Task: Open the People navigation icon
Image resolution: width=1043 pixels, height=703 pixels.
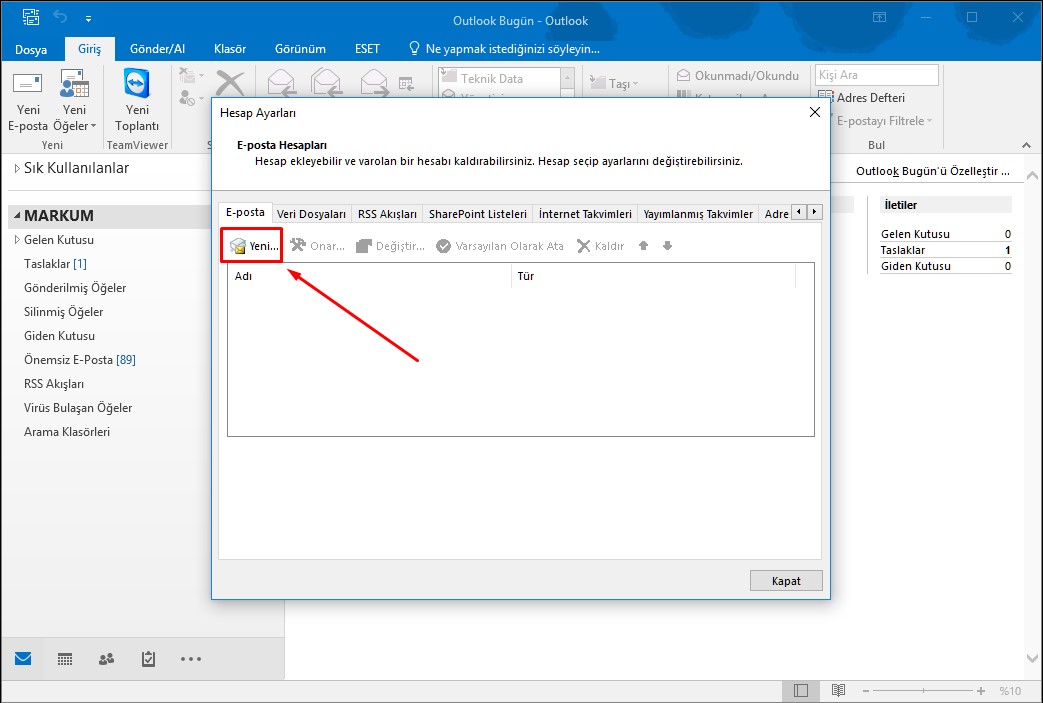Action: 106,659
